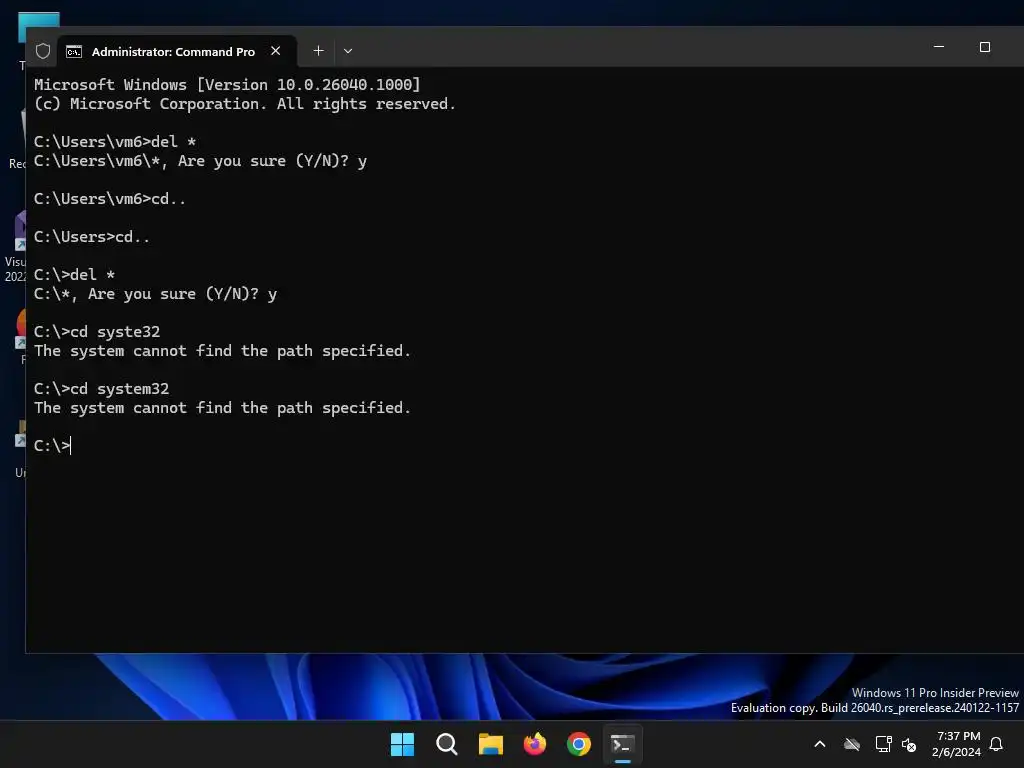This screenshot has width=1024, height=768.
Task: Select the Administrator: Command Prompt tab
Action: click(177, 51)
